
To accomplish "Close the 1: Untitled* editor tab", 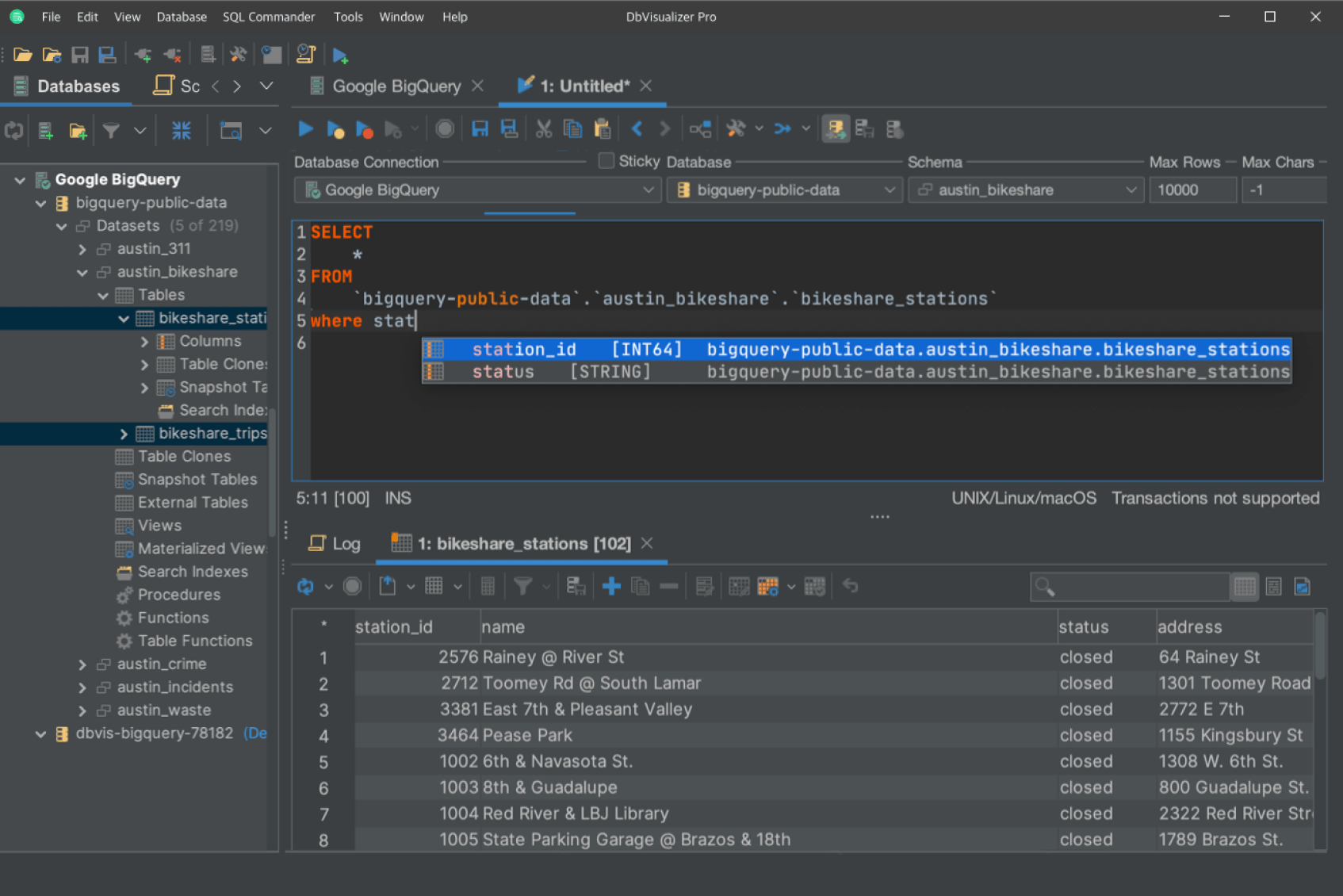I will [x=646, y=86].
